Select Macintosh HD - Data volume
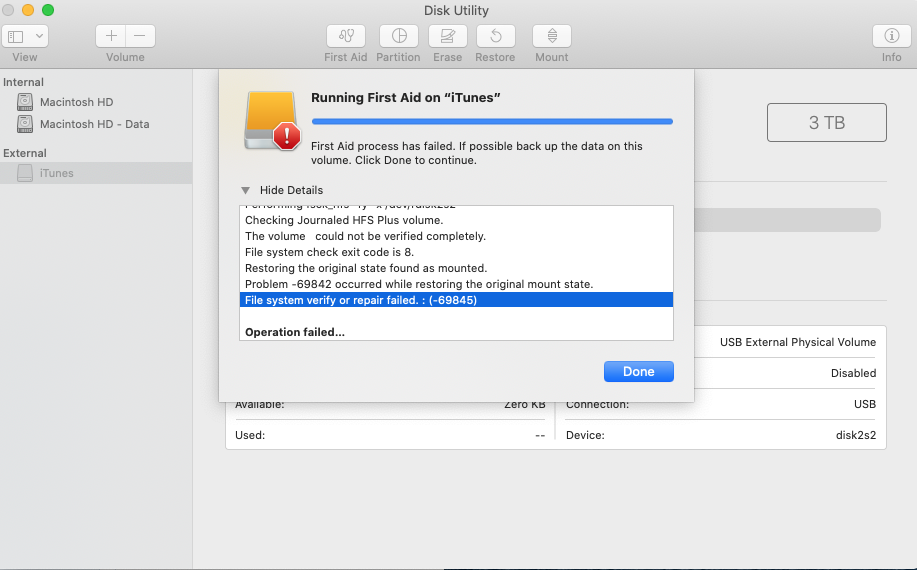Viewport: 917px width, 570px height. [96, 124]
